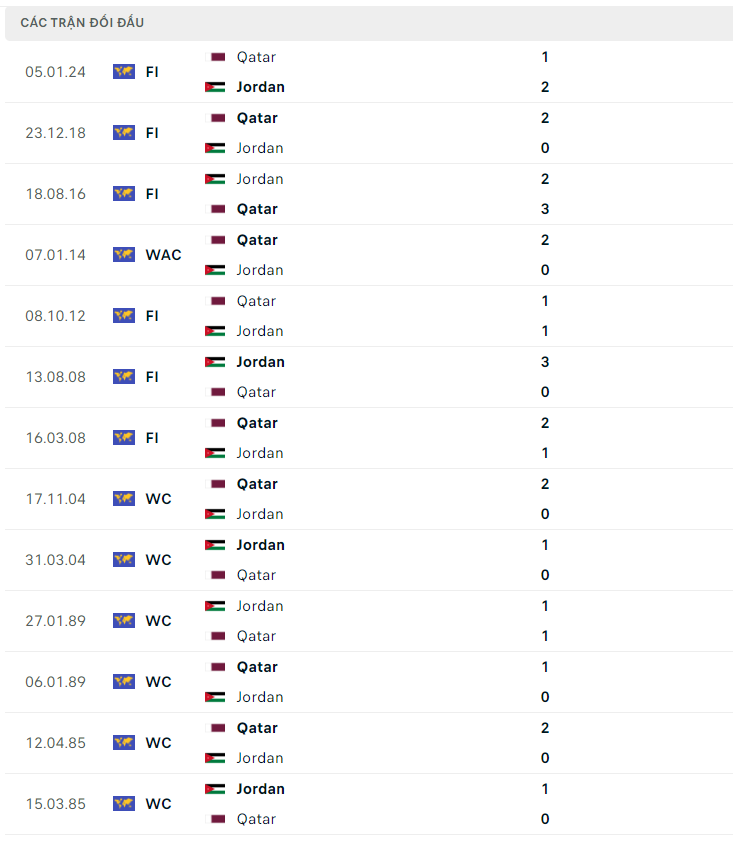Image resolution: width=733 pixels, height=849 pixels.
Task: Click the Jordan flag in the 13.08.08 match
Action: (x=215, y=362)
